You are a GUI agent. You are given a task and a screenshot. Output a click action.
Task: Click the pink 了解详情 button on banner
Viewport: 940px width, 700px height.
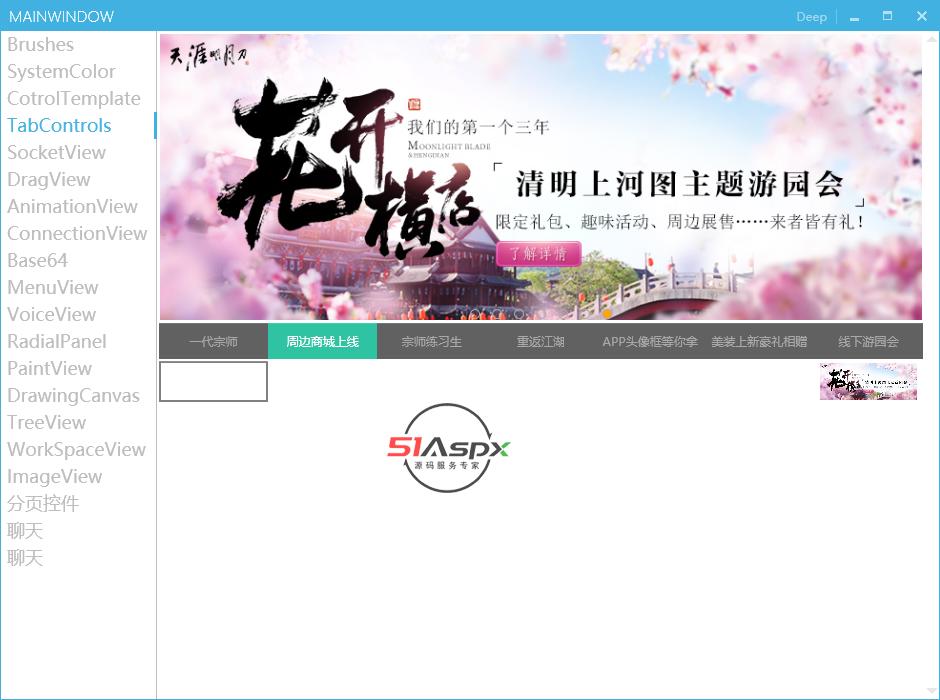pos(538,254)
